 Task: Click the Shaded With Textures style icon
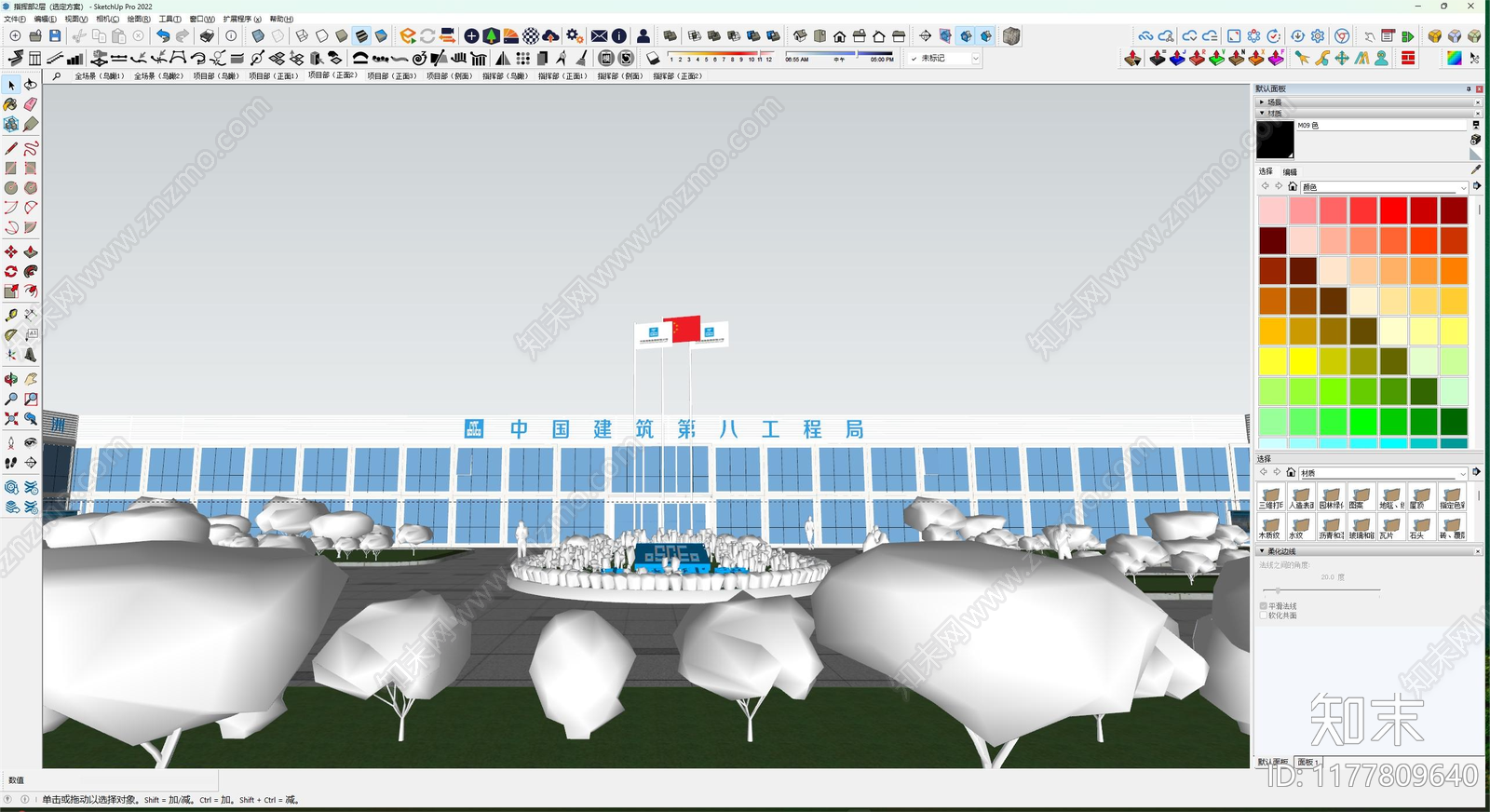[x=361, y=36]
